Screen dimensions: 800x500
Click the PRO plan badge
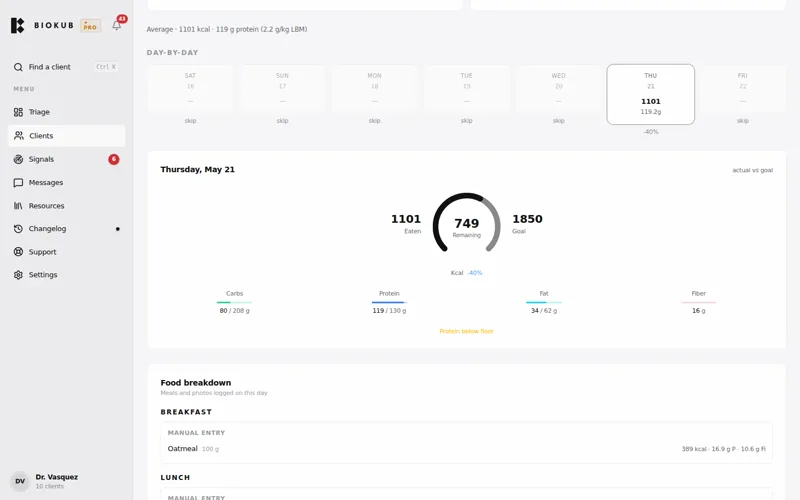click(90, 26)
